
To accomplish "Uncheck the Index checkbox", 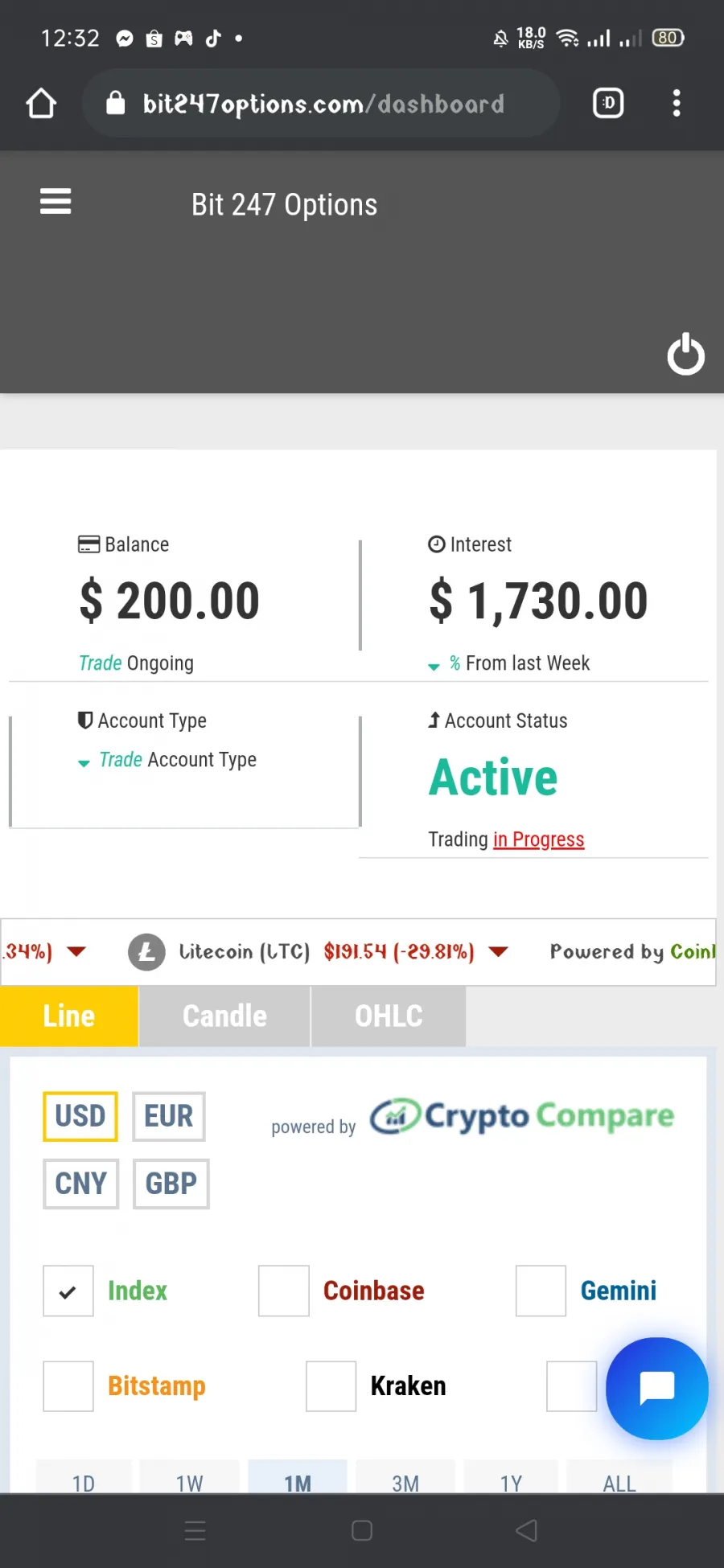I will tap(68, 1291).
